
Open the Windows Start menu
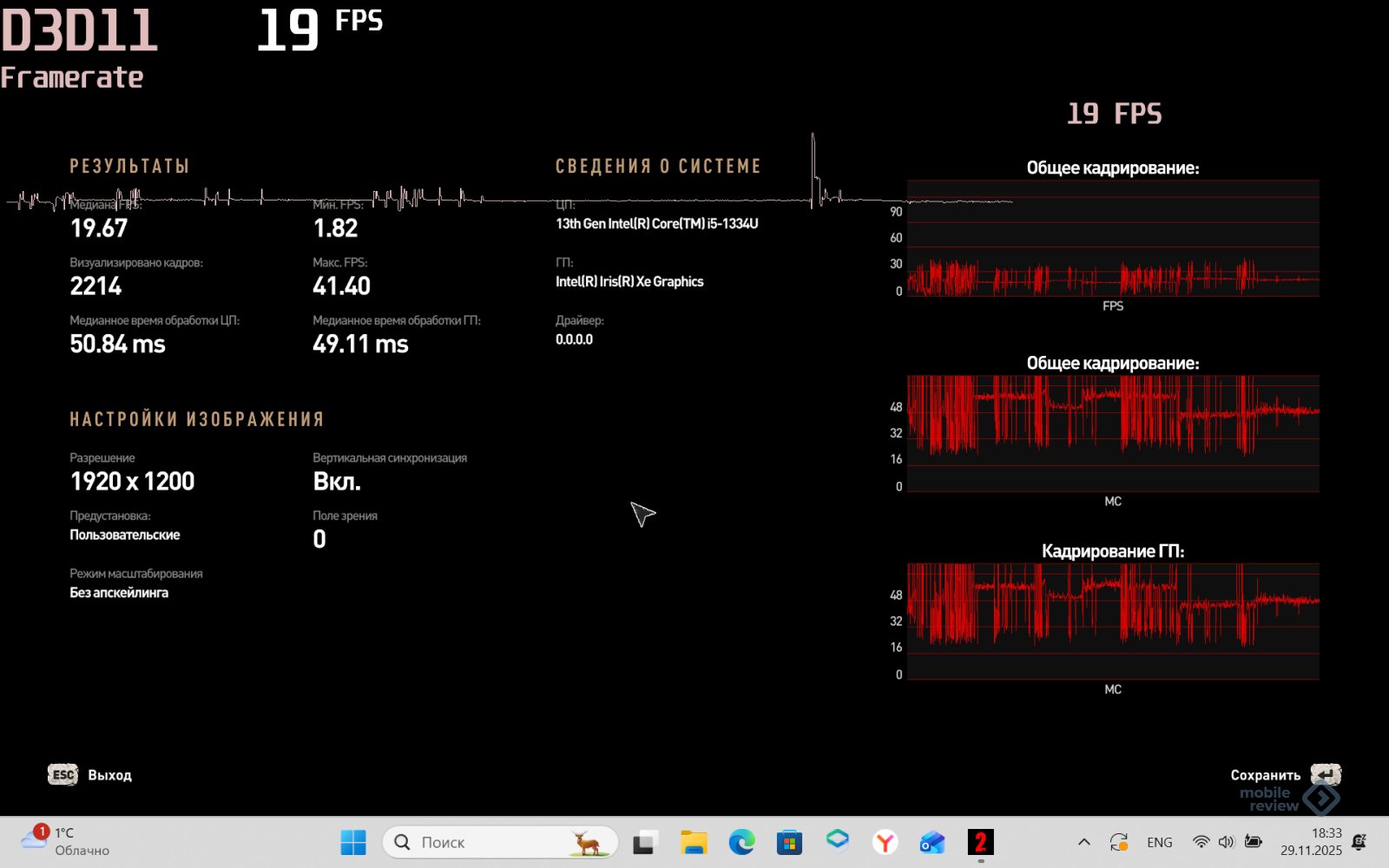[353, 842]
